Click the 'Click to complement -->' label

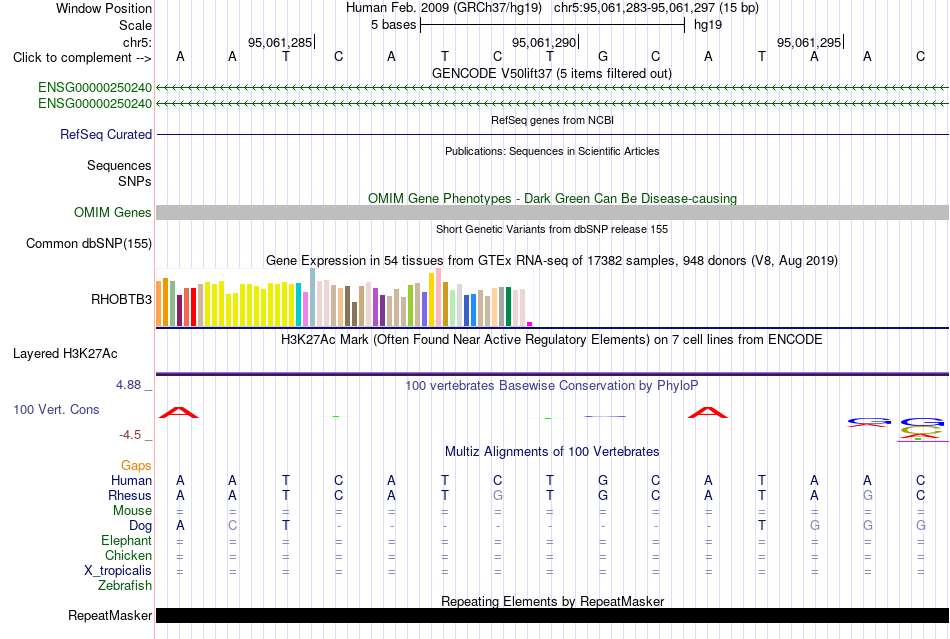pyautogui.click(x=82, y=58)
